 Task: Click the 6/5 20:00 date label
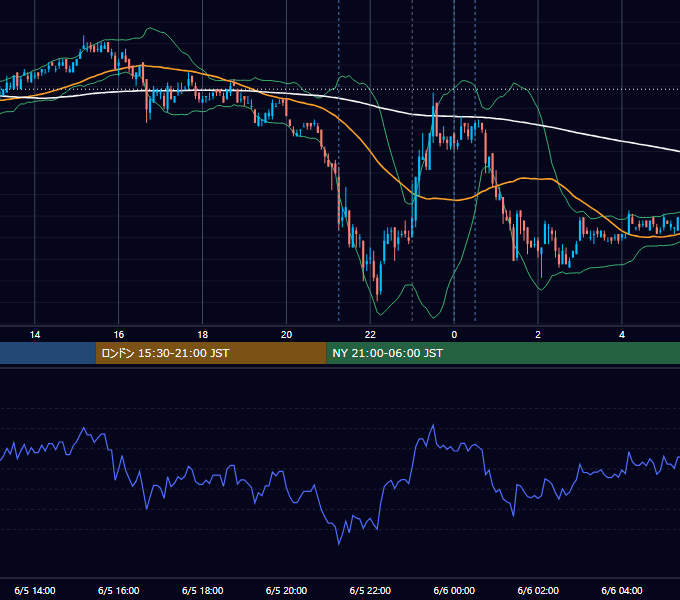[286, 590]
